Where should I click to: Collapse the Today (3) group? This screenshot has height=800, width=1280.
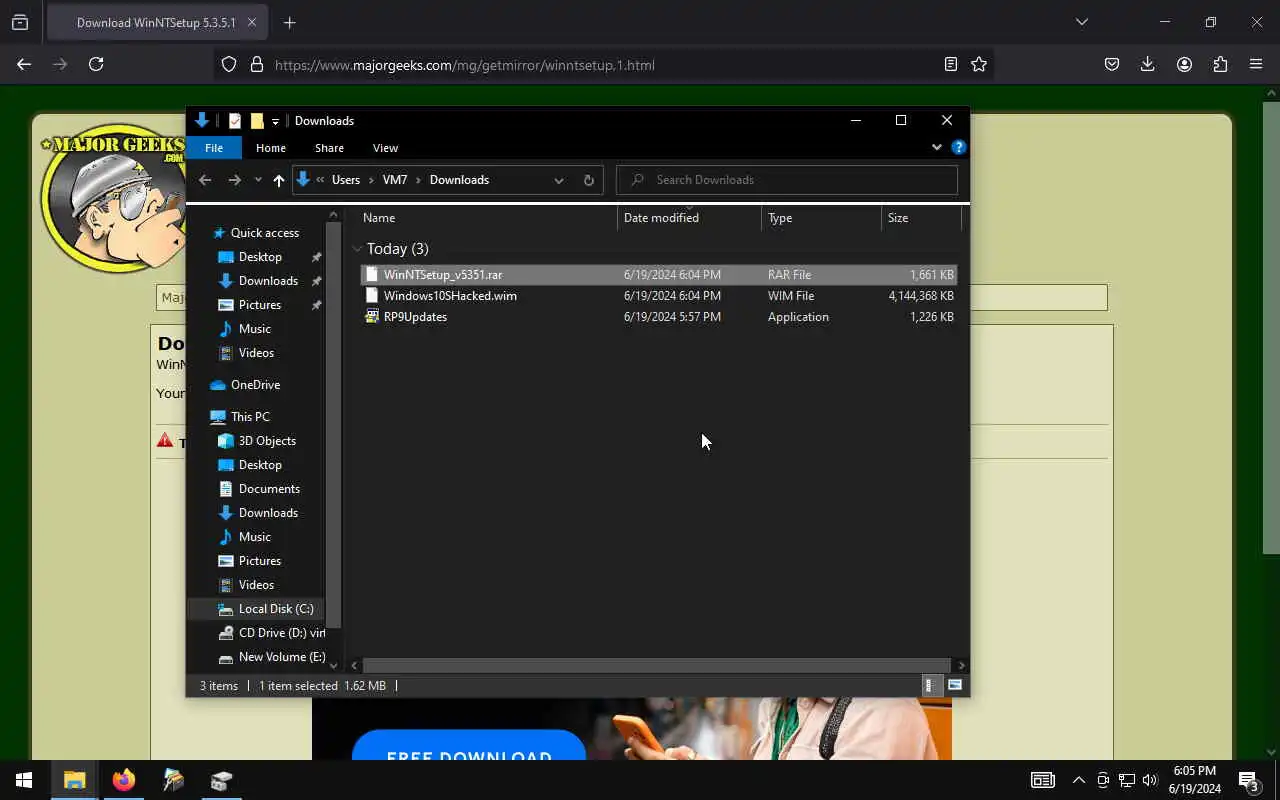click(357, 249)
